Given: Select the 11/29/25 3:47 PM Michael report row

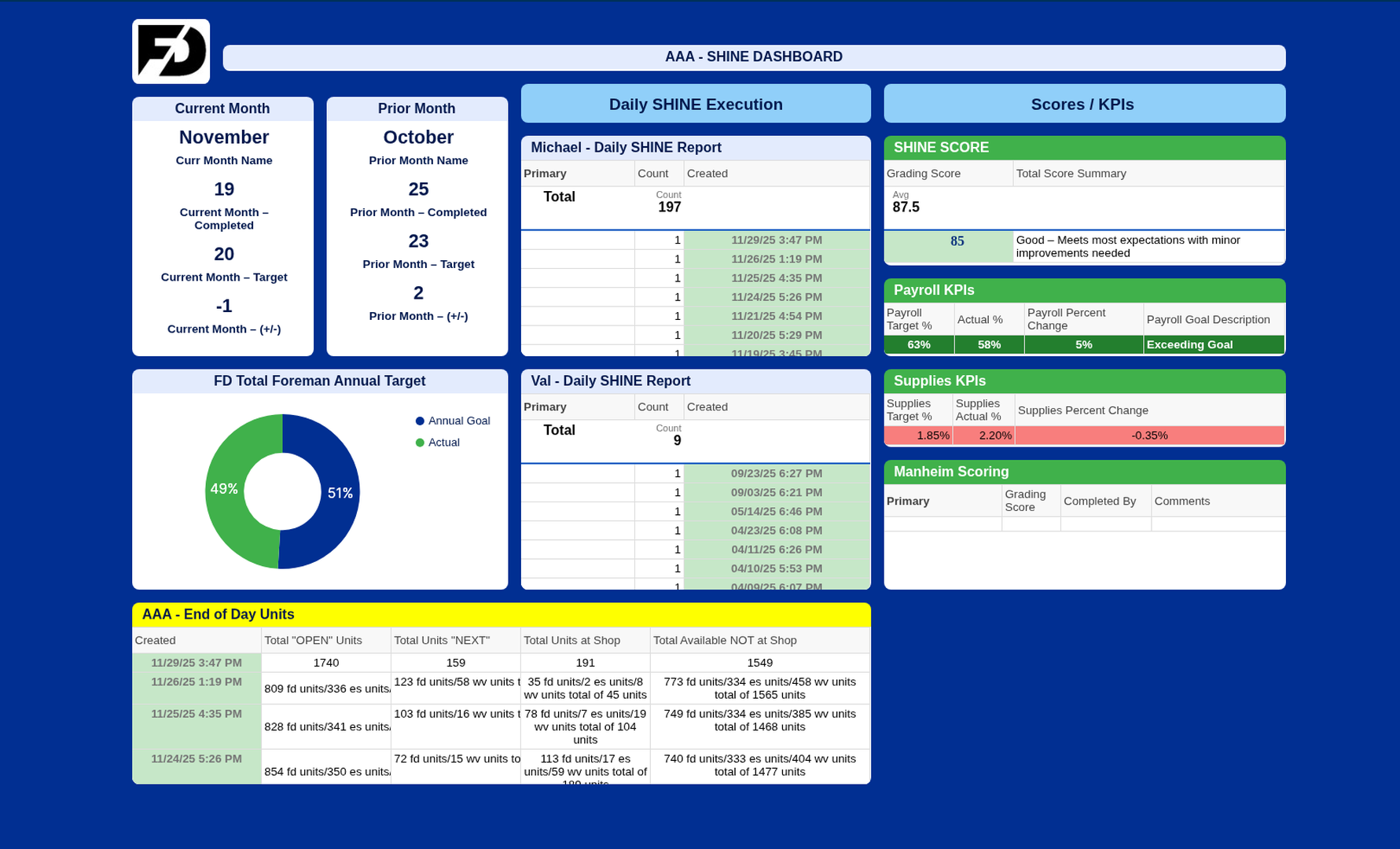Looking at the screenshot, I should [x=776, y=241].
